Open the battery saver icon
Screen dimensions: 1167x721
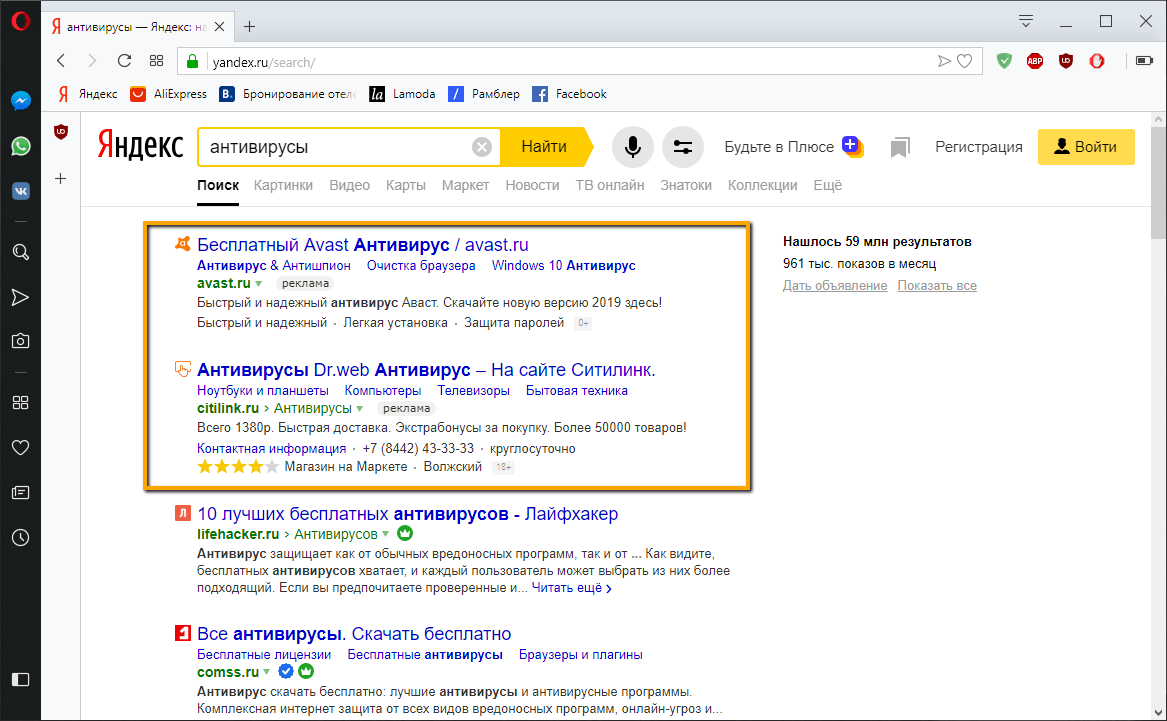pyautogui.click(x=1144, y=61)
